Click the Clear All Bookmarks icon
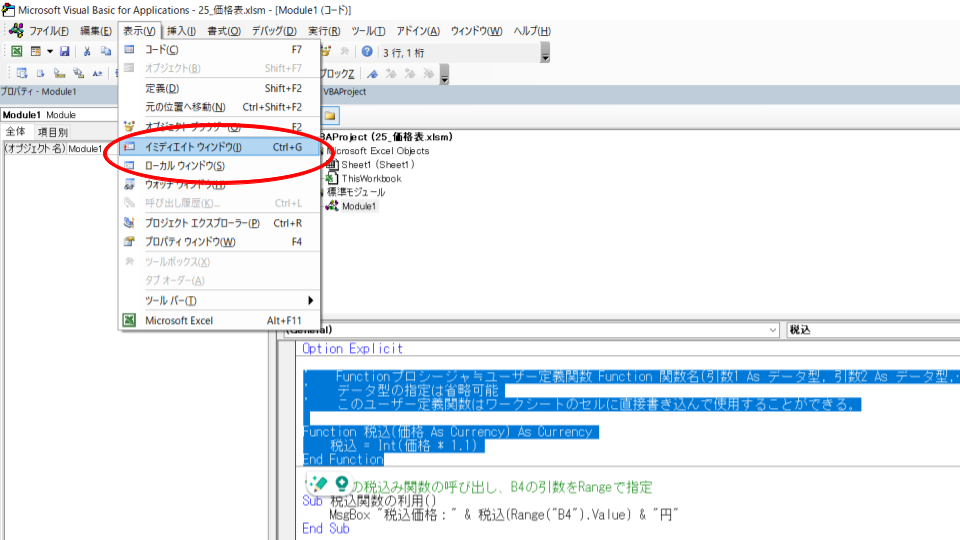This screenshot has width=960, height=540. tap(429, 73)
